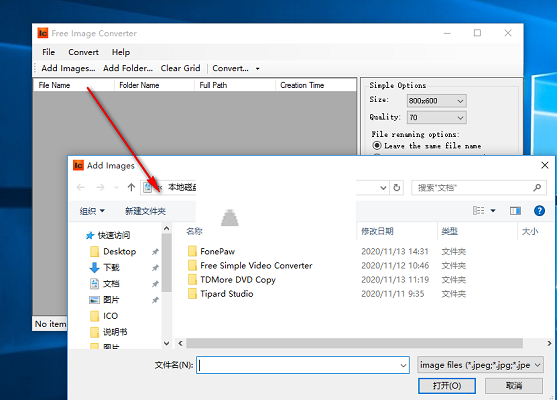
Task: Select the FonePaw folder
Action: [x=217, y=252]
